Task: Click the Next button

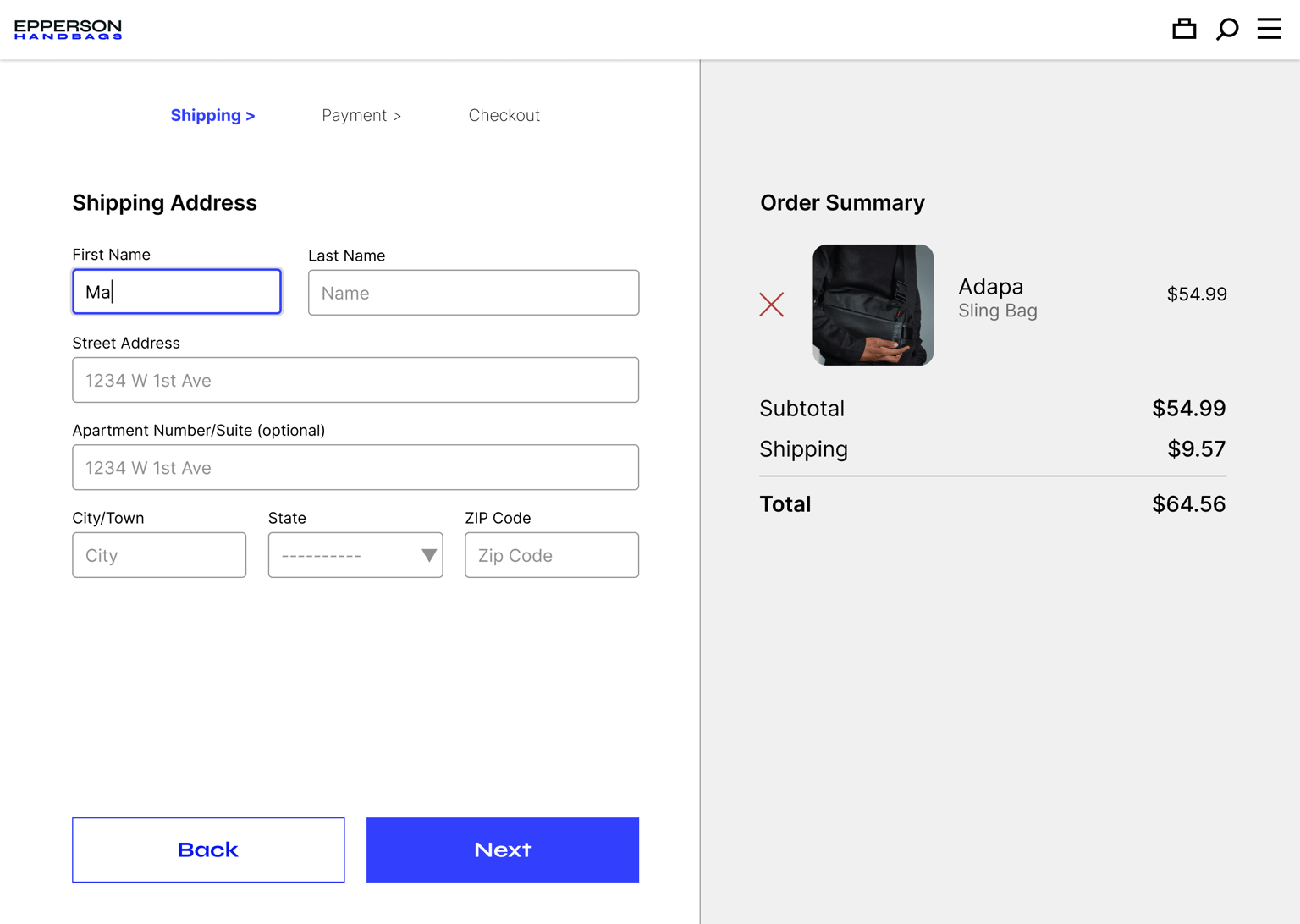Action: [x=503, y=850]
